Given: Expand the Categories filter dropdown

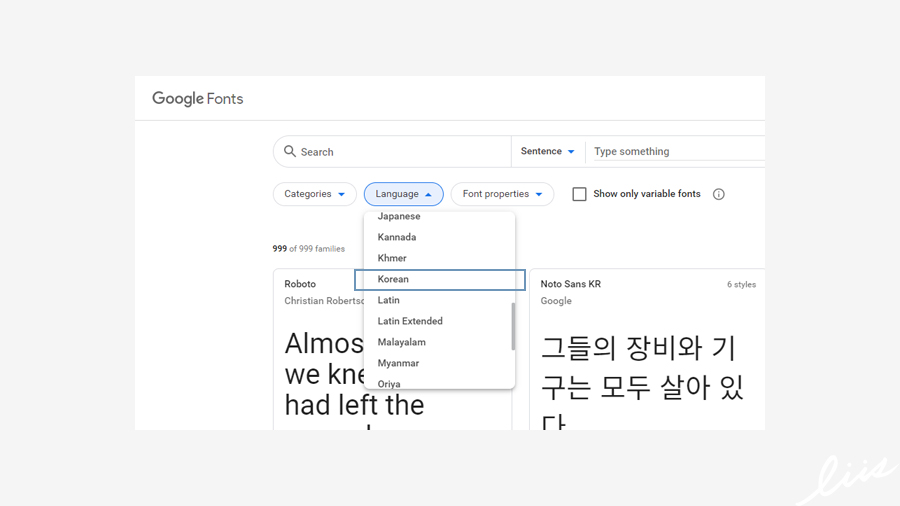Looking at the screenshot, I should tap(315, 194).
